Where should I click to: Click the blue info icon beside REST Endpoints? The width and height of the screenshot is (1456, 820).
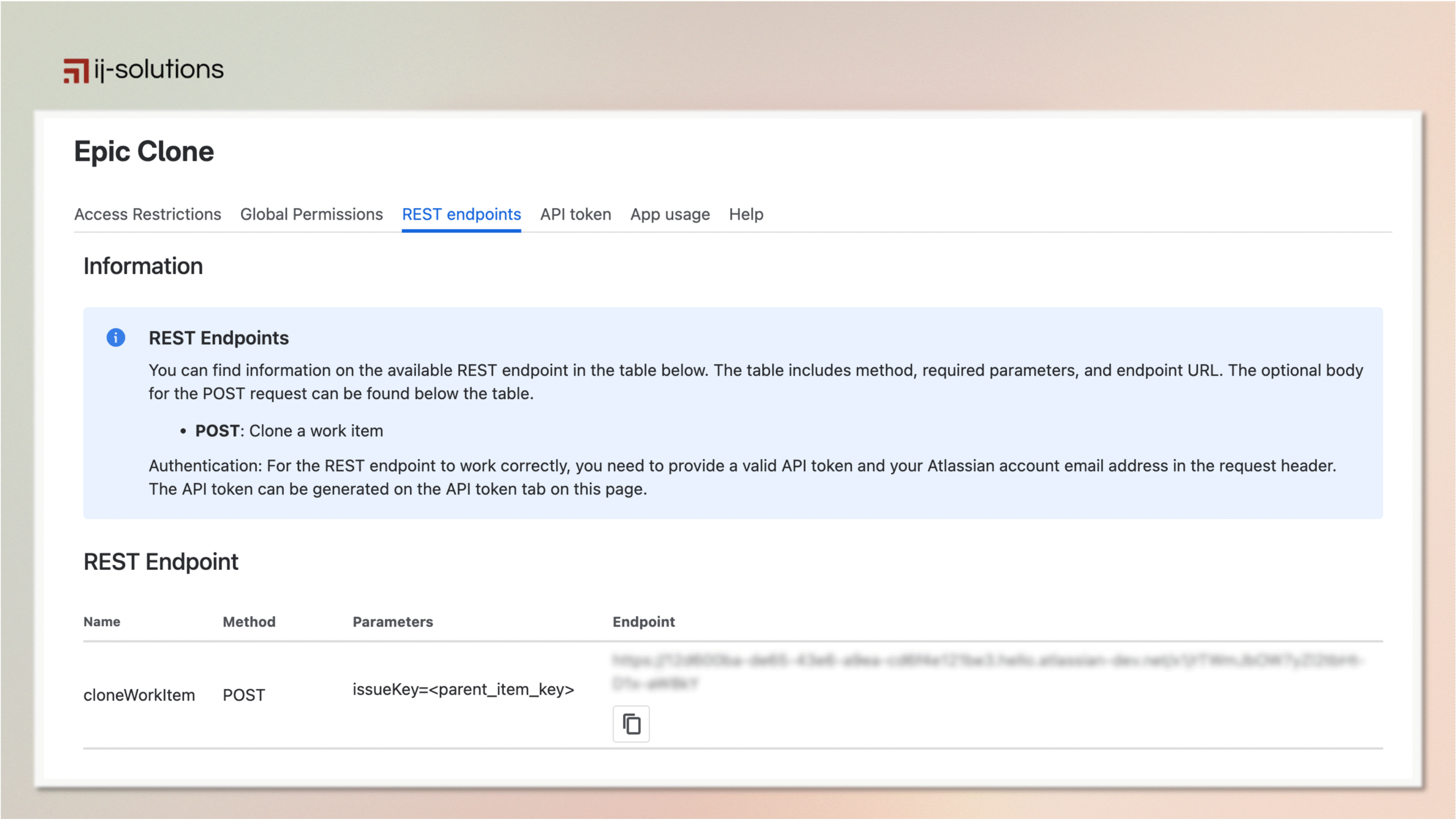116,337
